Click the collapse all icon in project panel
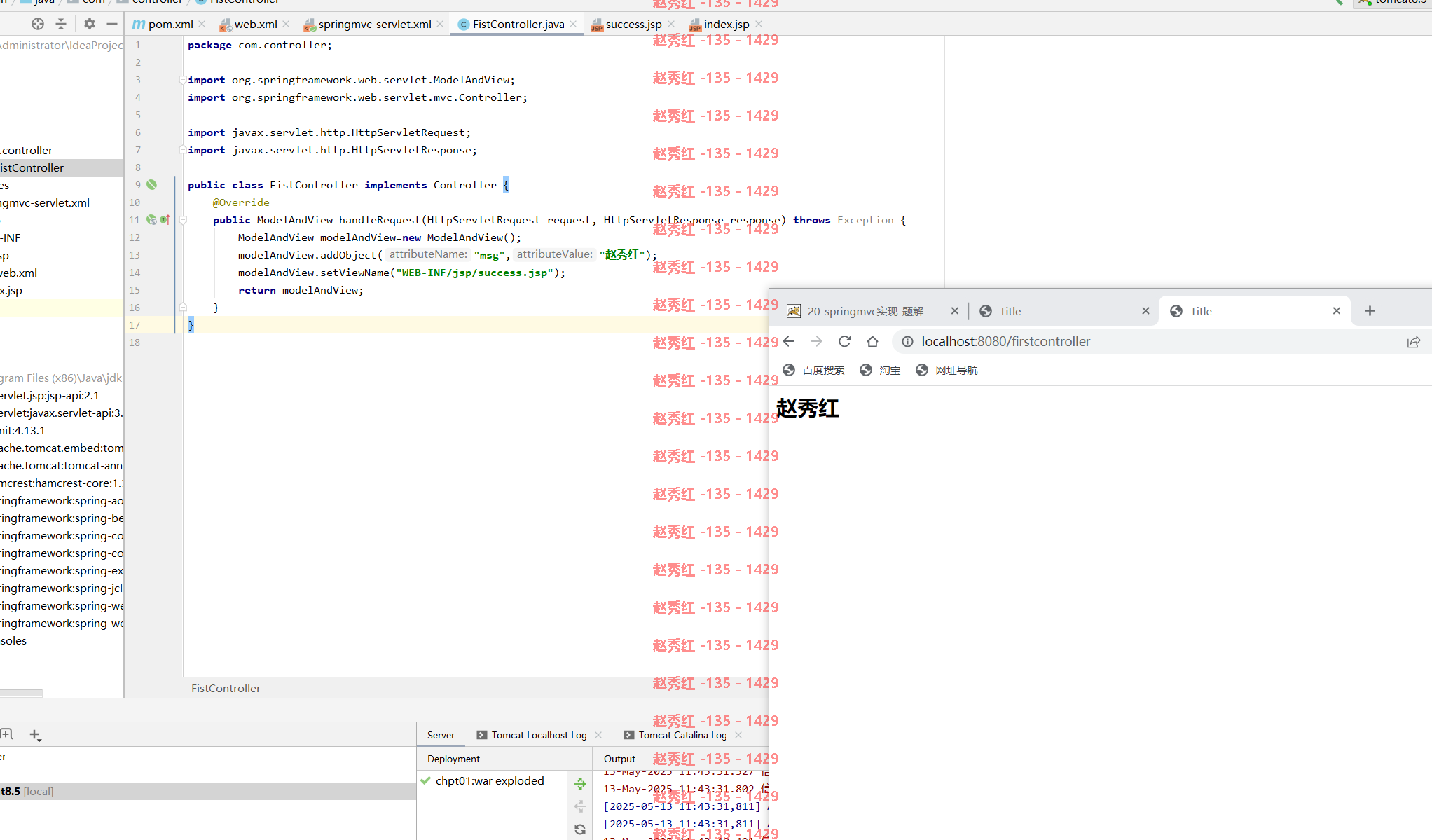 coord(62,24)
